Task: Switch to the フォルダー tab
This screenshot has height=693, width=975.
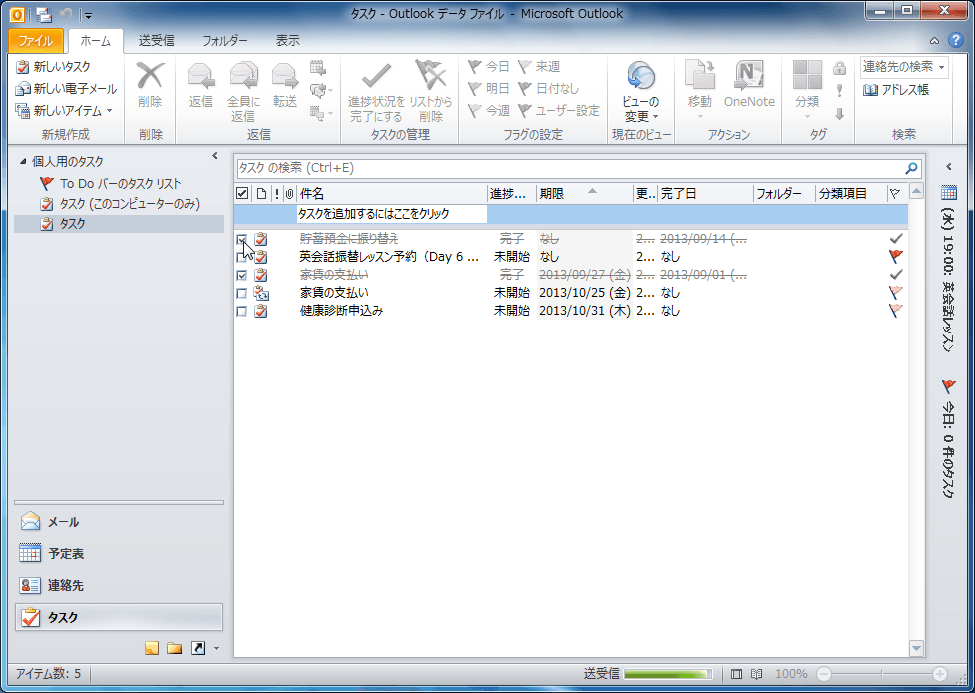Action: 224,41
